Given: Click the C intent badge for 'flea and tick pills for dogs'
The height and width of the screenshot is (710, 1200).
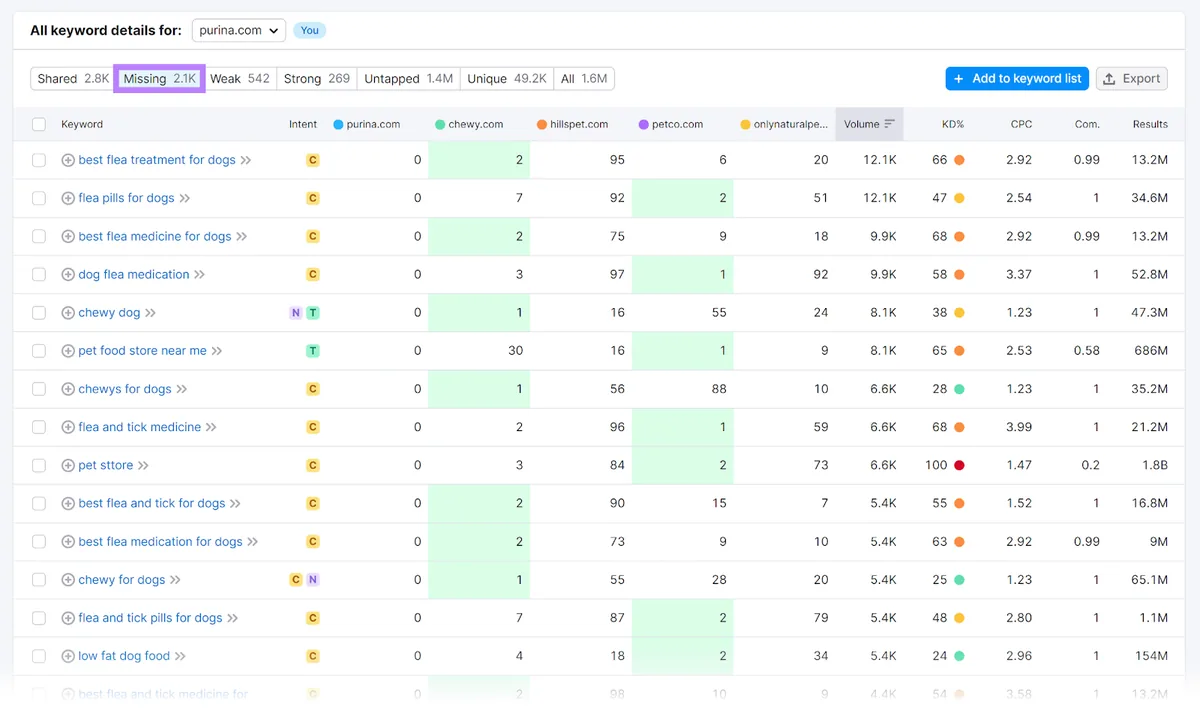Looking at the screenshot, I should point(313,618).
